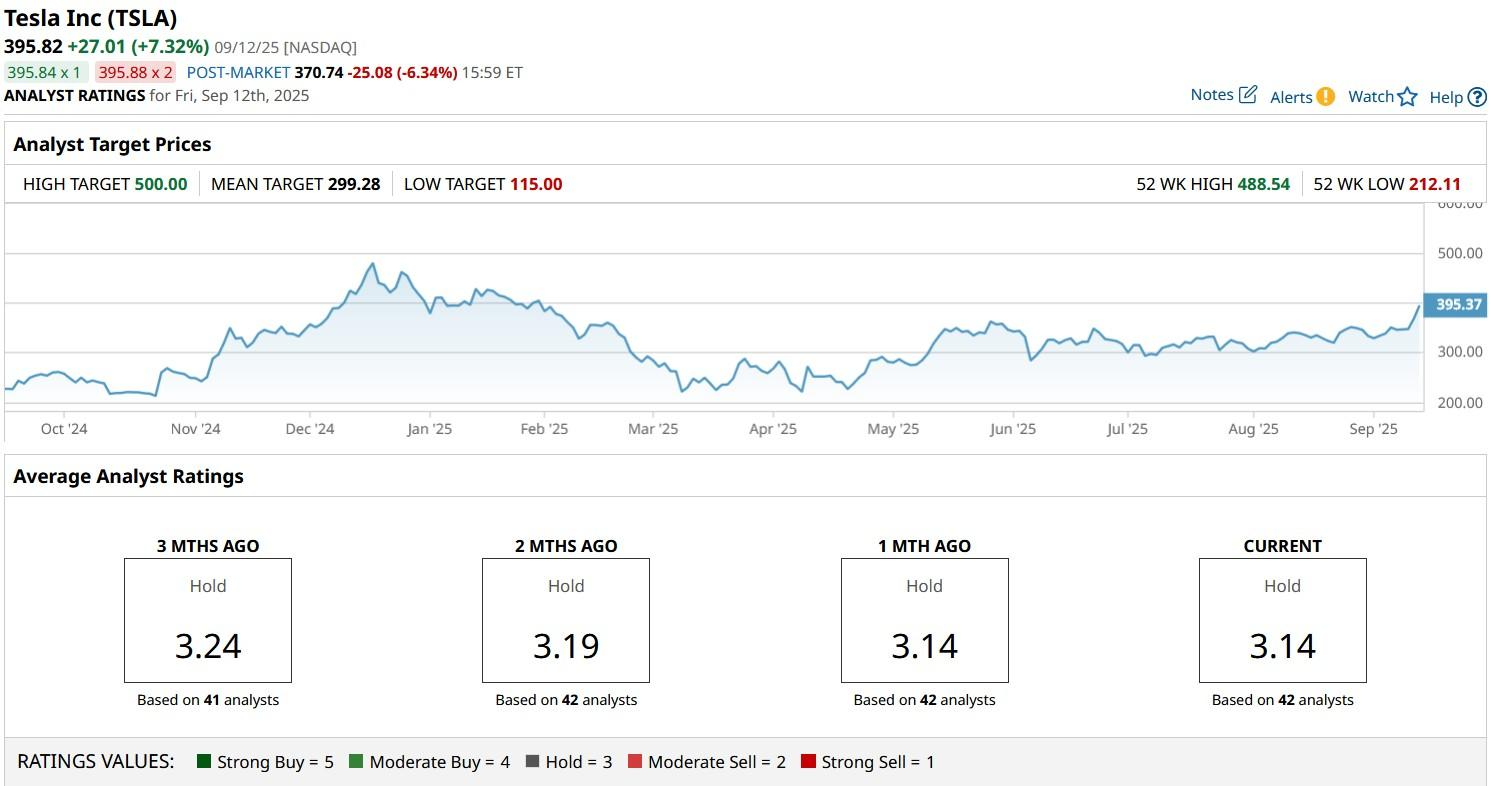Click the red ask price 395.88 x 2

coord(136,72)
